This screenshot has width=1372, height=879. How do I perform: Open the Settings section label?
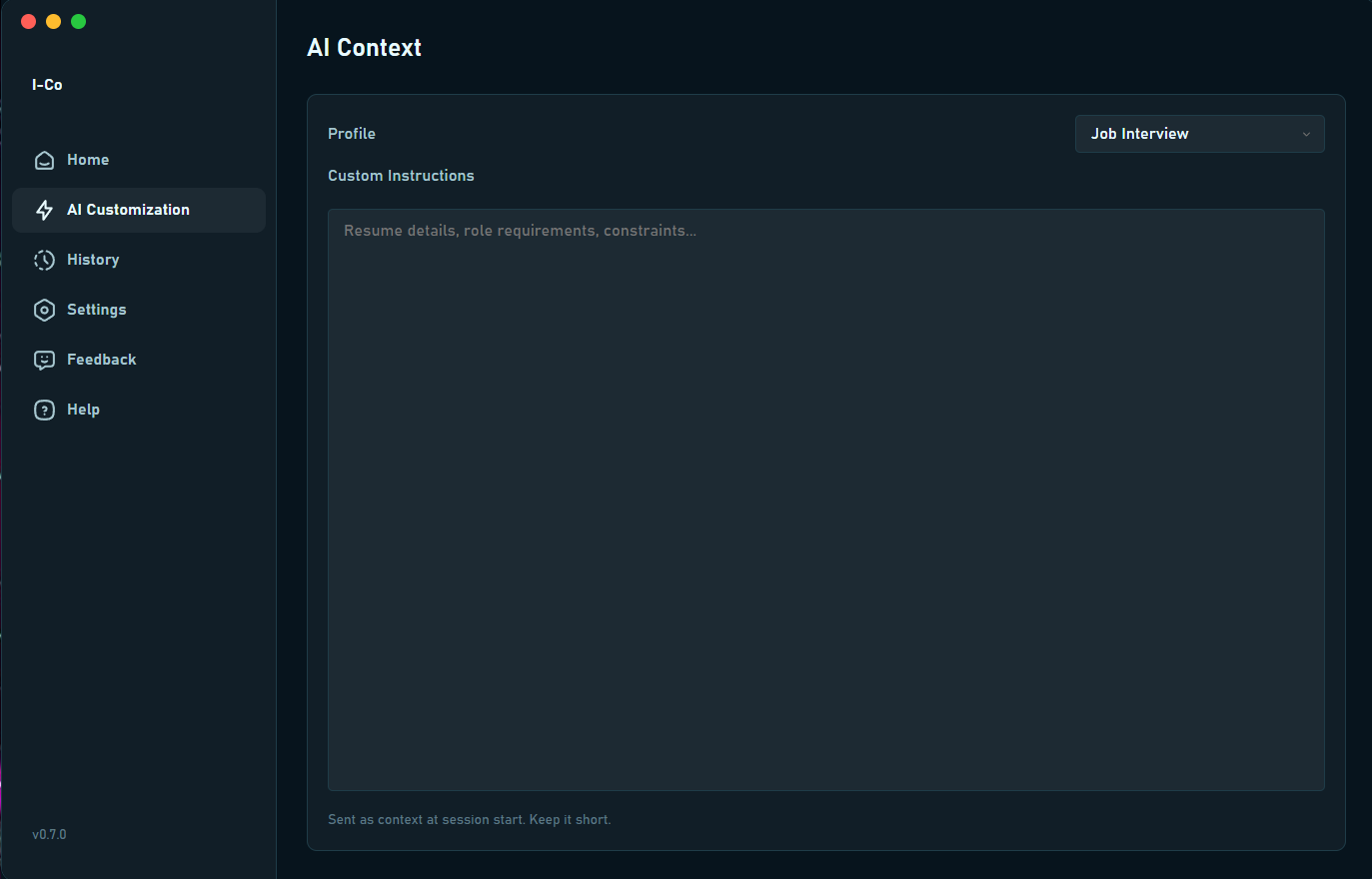click(97, 310)
